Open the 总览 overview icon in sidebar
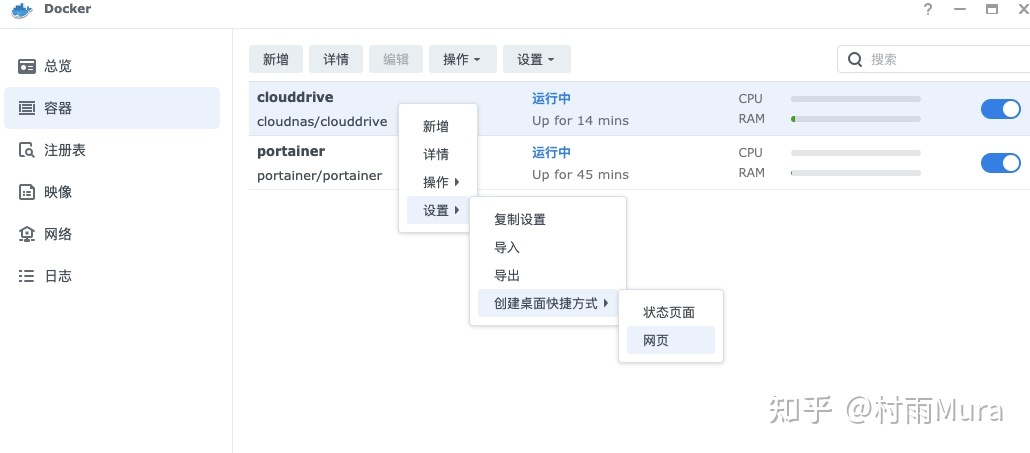The image size is (1030, 453). pos(27,66)
